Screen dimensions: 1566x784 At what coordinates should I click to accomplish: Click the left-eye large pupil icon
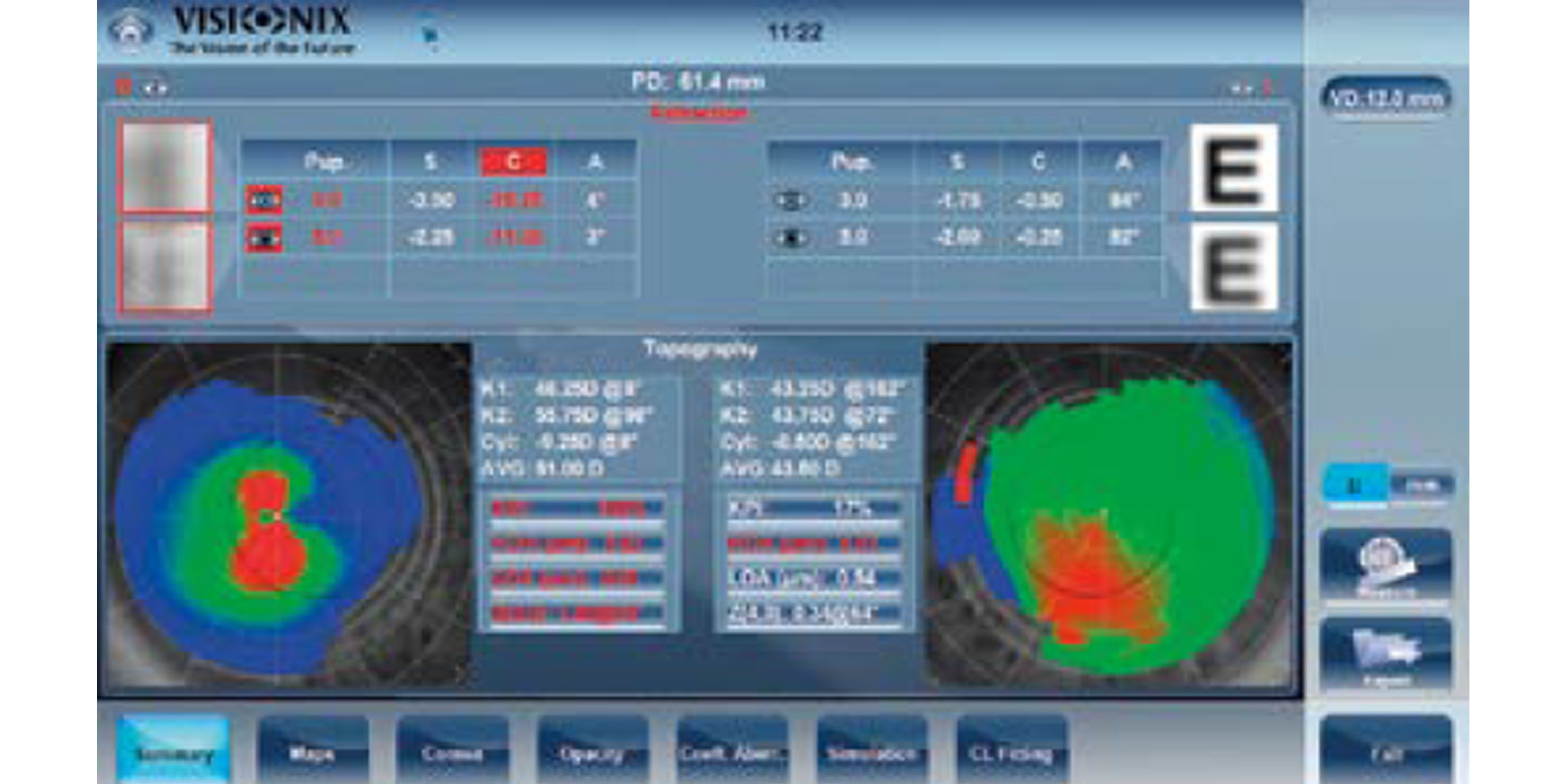coord(264,237)
